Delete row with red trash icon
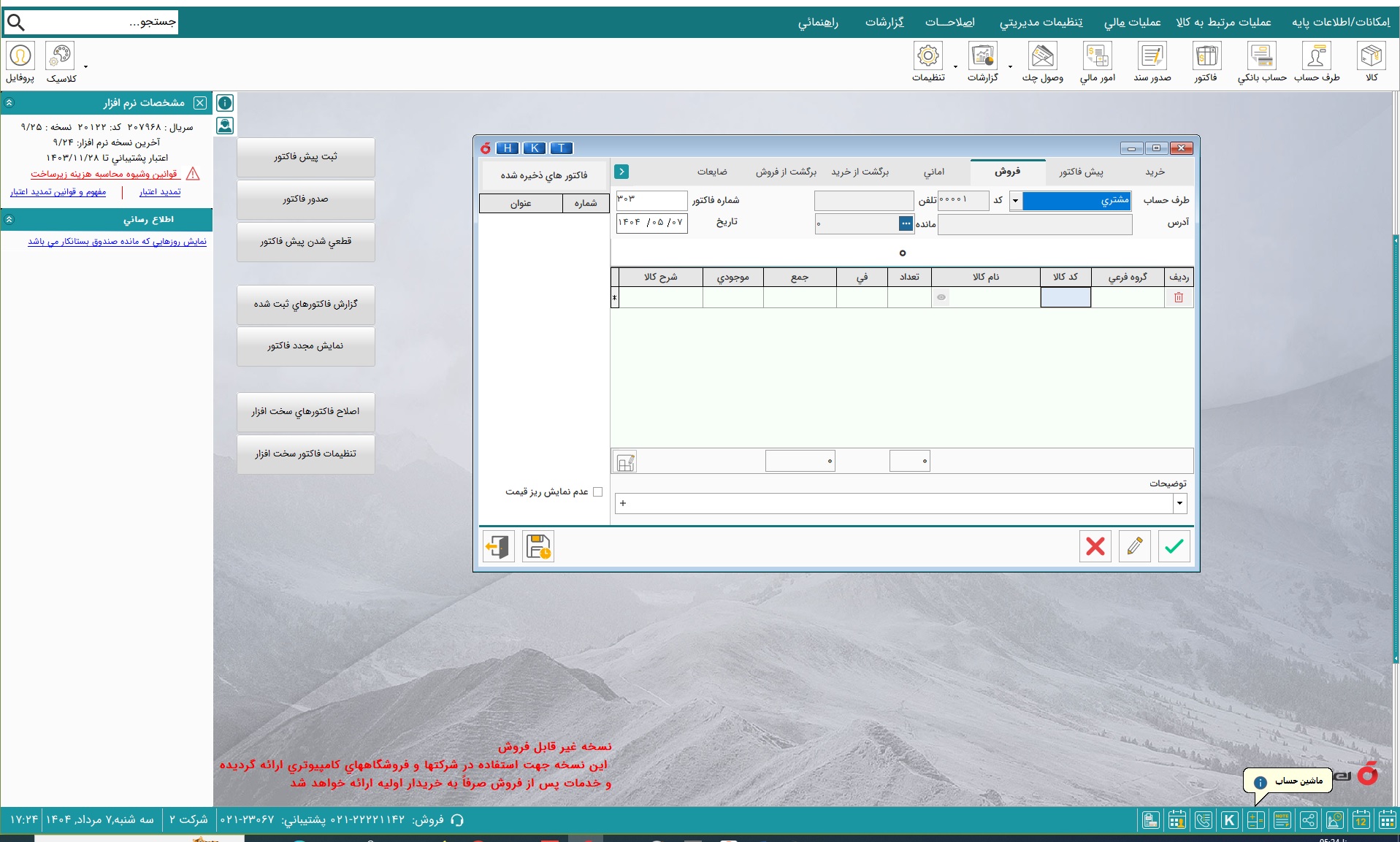This screenshot has width=1400, height=842. [1178, 297]
